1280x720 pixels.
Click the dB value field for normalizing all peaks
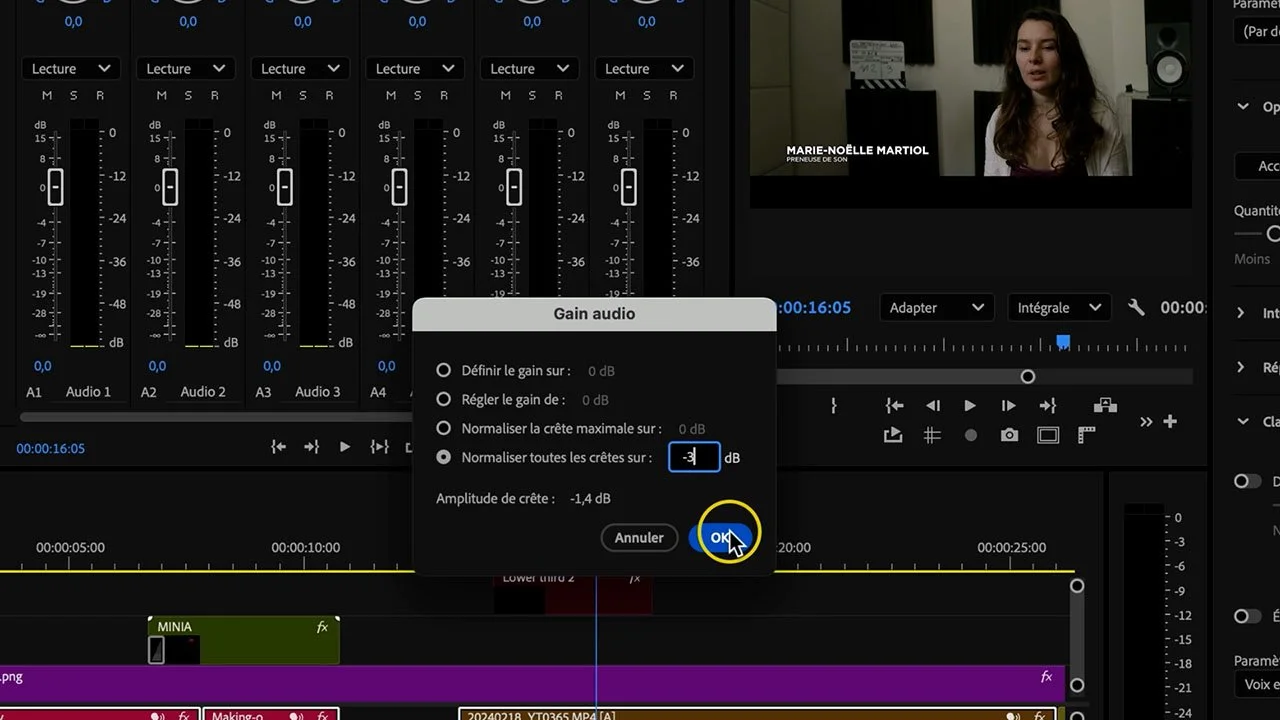[x=694, y=457]
